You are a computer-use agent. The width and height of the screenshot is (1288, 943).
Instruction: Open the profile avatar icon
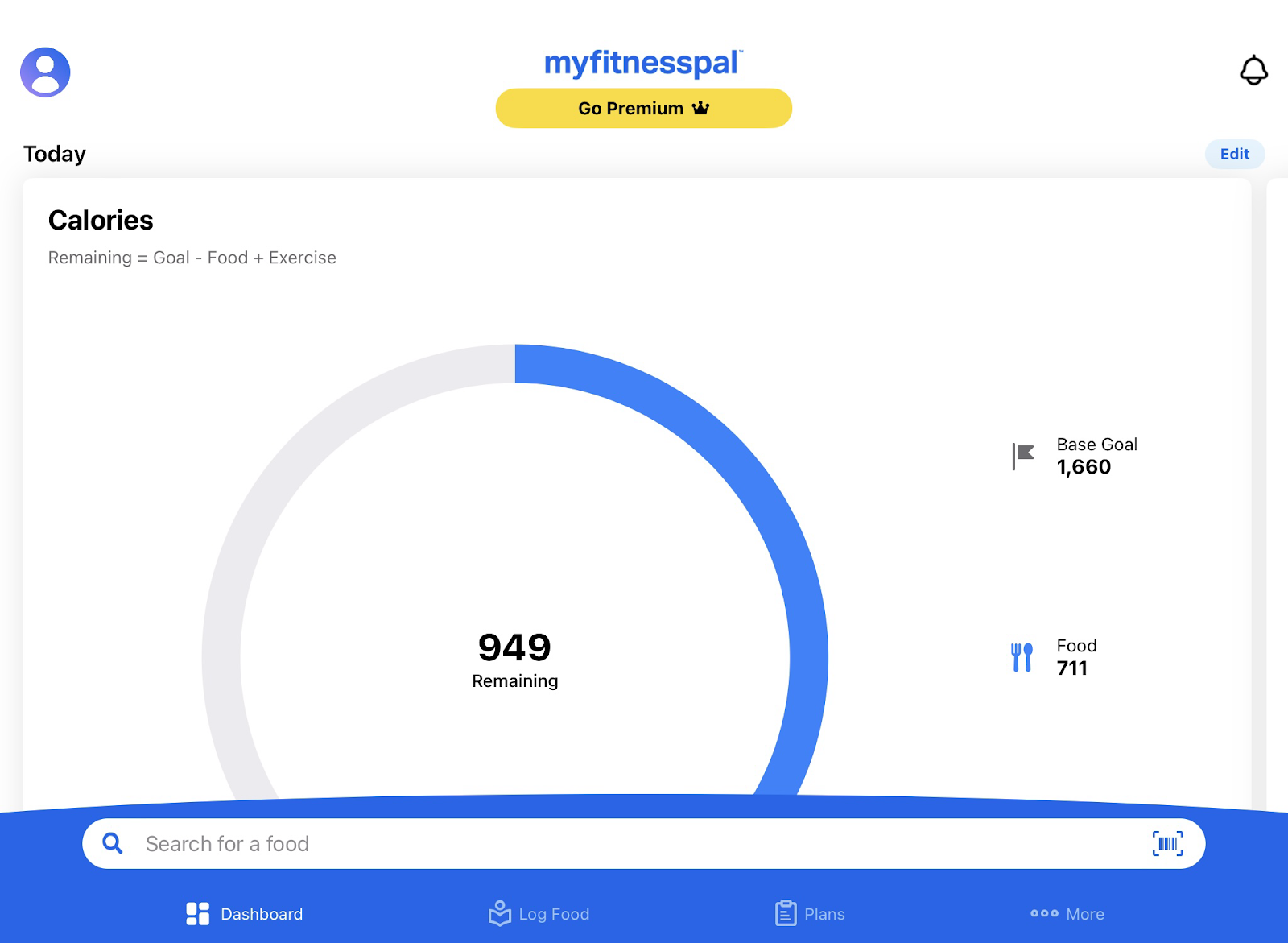click(44, 72)
